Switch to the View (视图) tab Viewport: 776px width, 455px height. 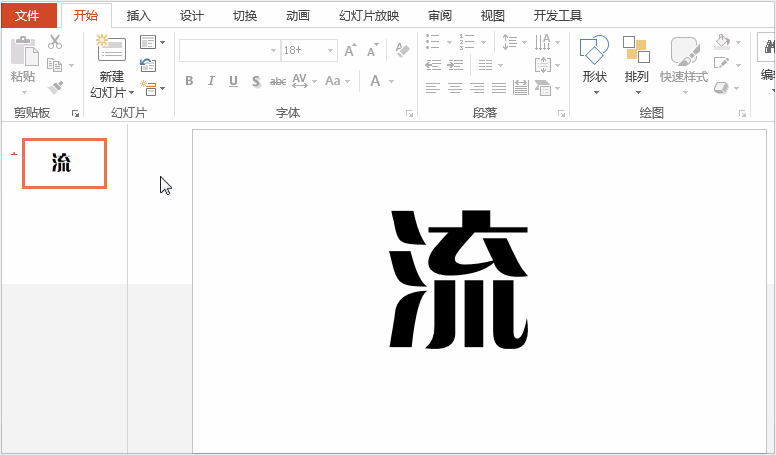click(x=492, y=16)
